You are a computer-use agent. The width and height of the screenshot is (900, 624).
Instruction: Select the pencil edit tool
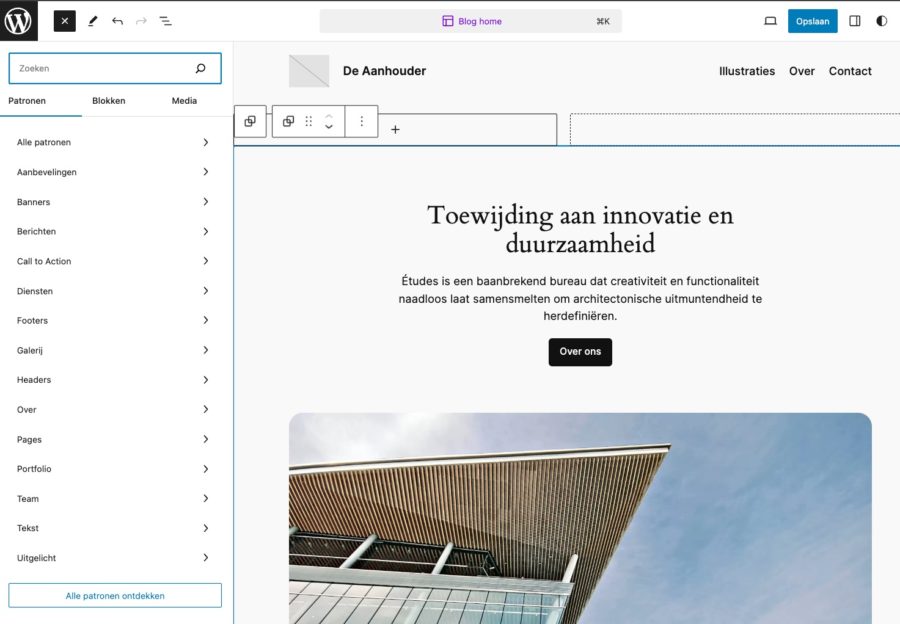pos(92,21)
